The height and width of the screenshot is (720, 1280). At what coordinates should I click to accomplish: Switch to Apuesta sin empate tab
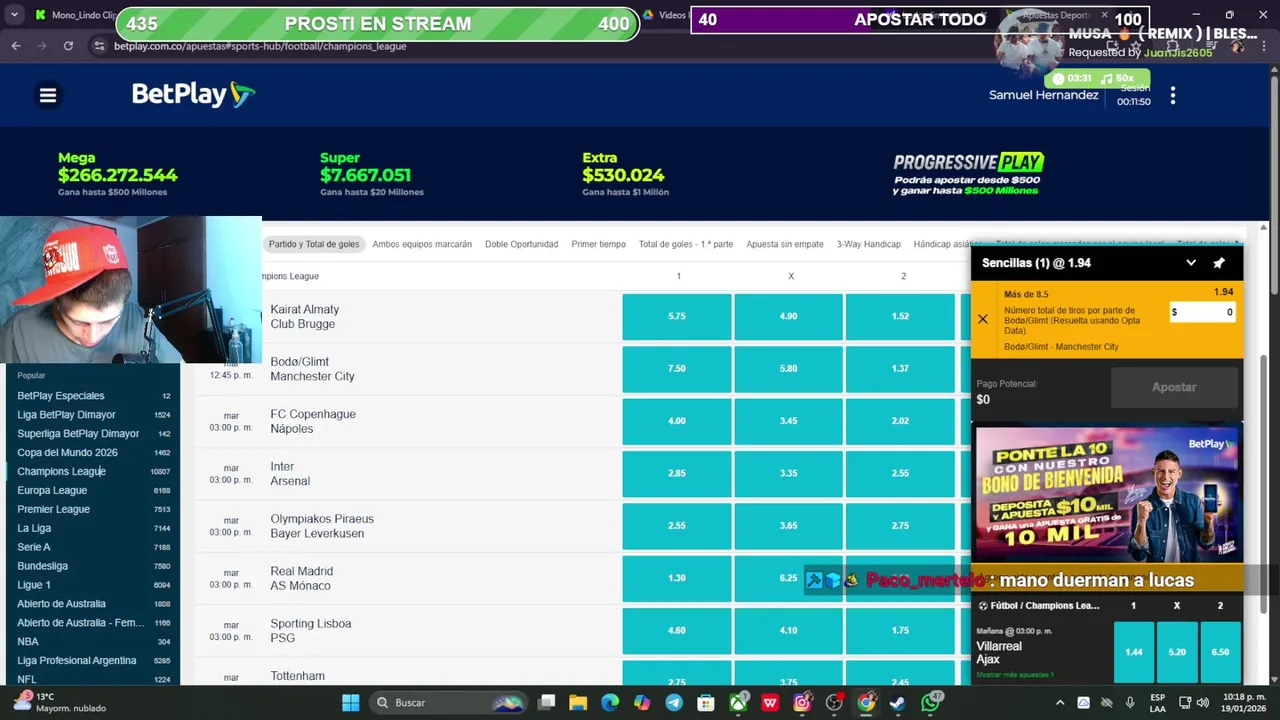tap(785, 244)
